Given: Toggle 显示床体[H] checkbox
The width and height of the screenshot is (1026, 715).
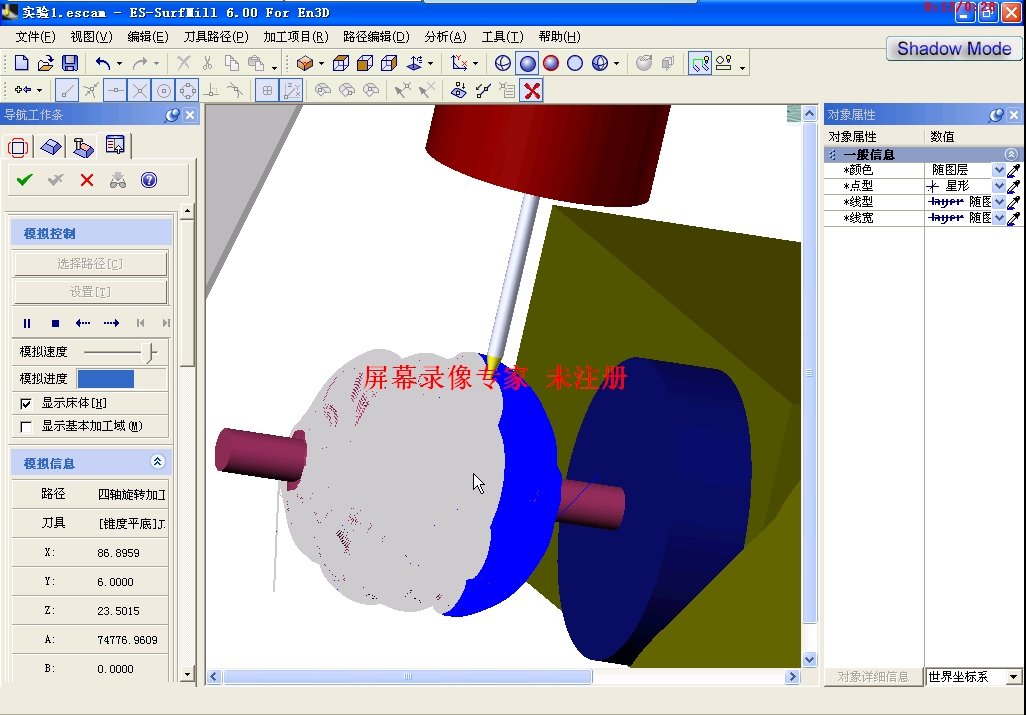Looking at the screenshot, I should click(x=26, y=404).
